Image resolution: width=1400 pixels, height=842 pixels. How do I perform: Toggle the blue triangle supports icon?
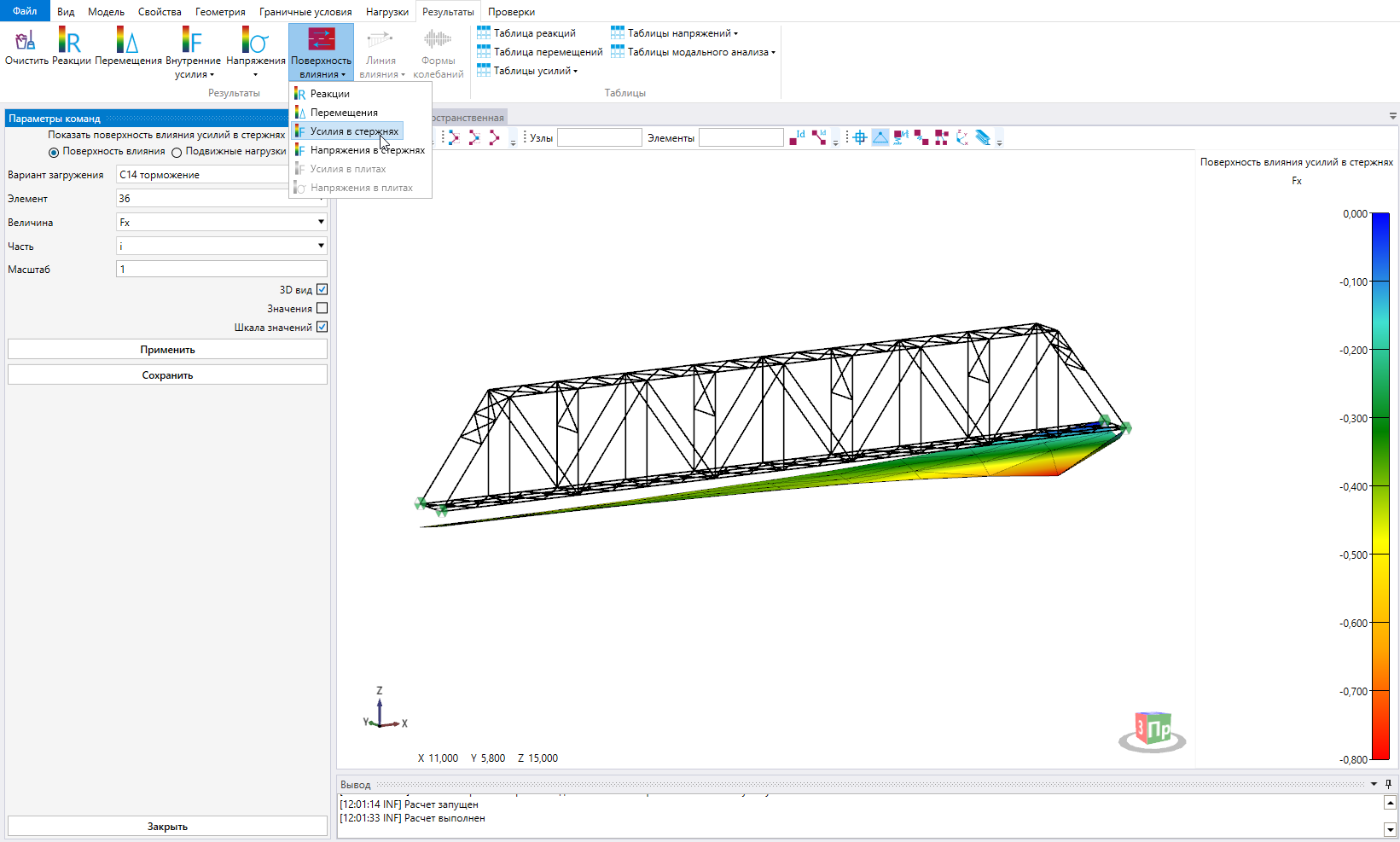click(880, 137)
